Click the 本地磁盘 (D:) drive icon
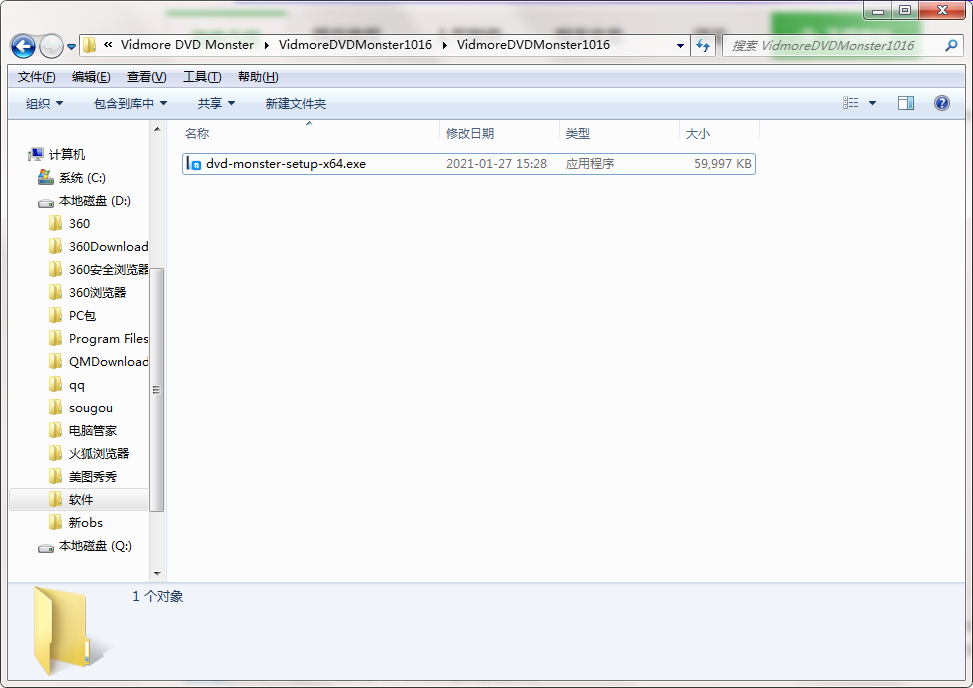This screenshot has height=688, width=973. [x=46, y=202]
